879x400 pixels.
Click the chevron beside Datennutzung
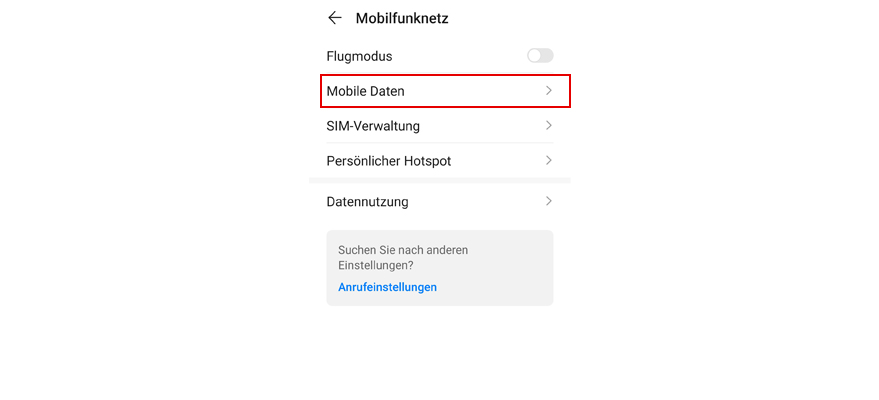tap(549, 201)
